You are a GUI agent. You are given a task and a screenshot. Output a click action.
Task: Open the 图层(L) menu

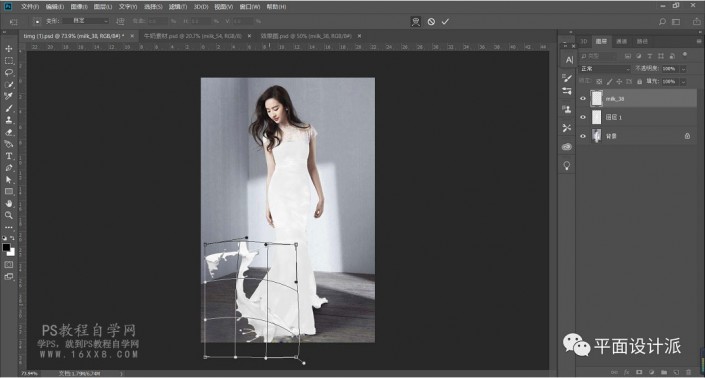coord(103,7)
